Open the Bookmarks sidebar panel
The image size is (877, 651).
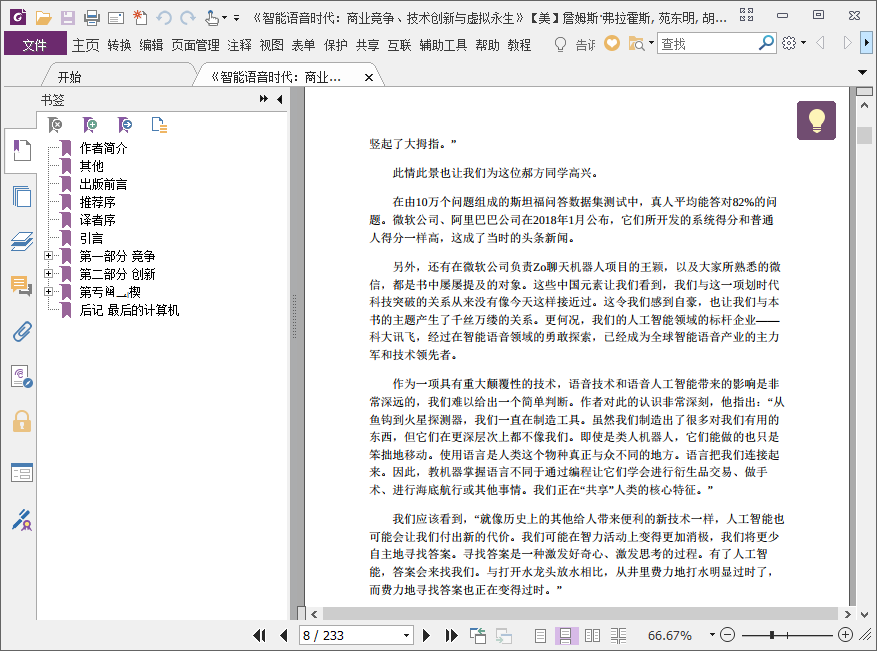pyautogui.click(x=21, y=150)
